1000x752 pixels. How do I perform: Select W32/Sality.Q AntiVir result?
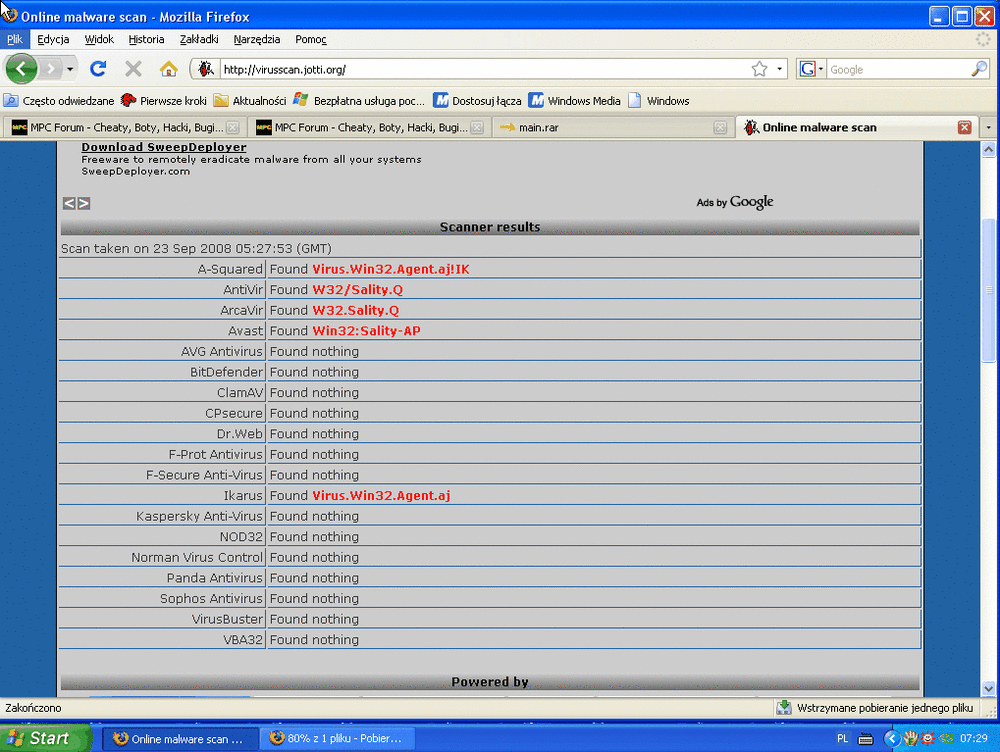[x=358, y=290]
